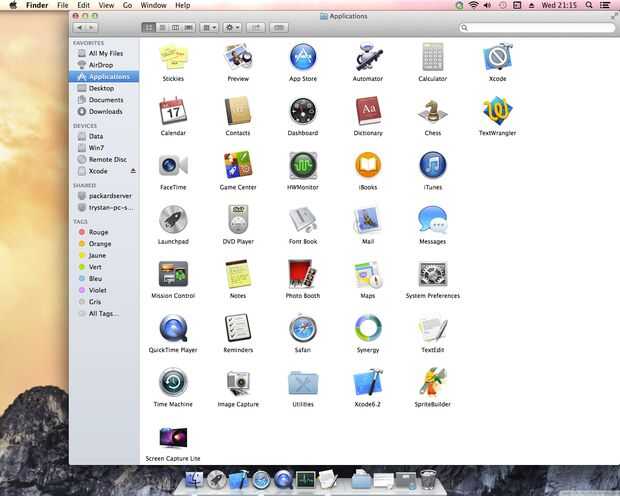
Task: Open the Calendar app icon
Action: pyautogui.click(x=173, y=112)
